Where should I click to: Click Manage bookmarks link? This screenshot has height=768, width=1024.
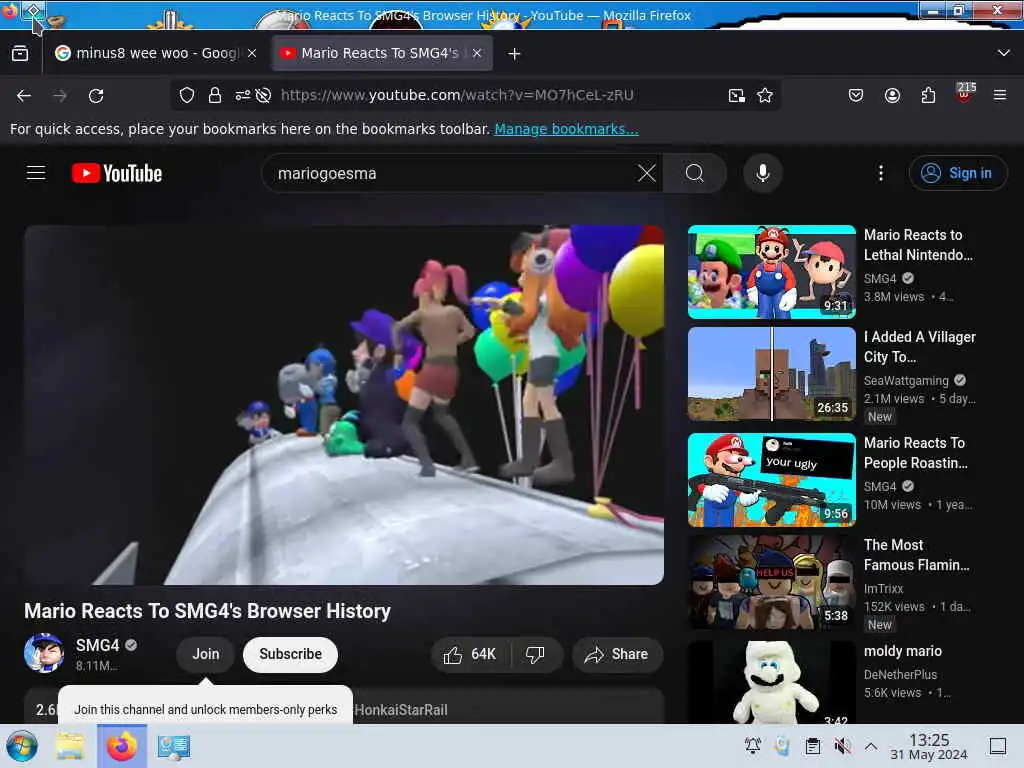point(566,129)
